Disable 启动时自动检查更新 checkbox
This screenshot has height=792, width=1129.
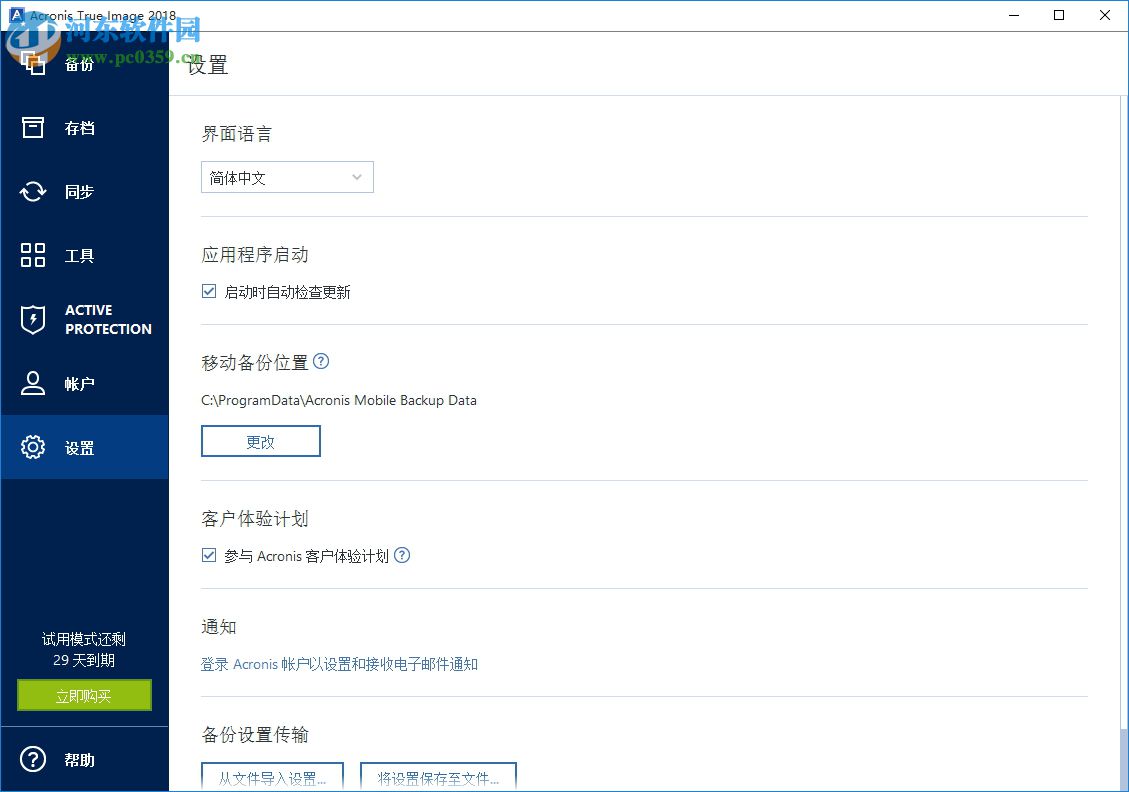pyautogui.click(x=209, y=291)
